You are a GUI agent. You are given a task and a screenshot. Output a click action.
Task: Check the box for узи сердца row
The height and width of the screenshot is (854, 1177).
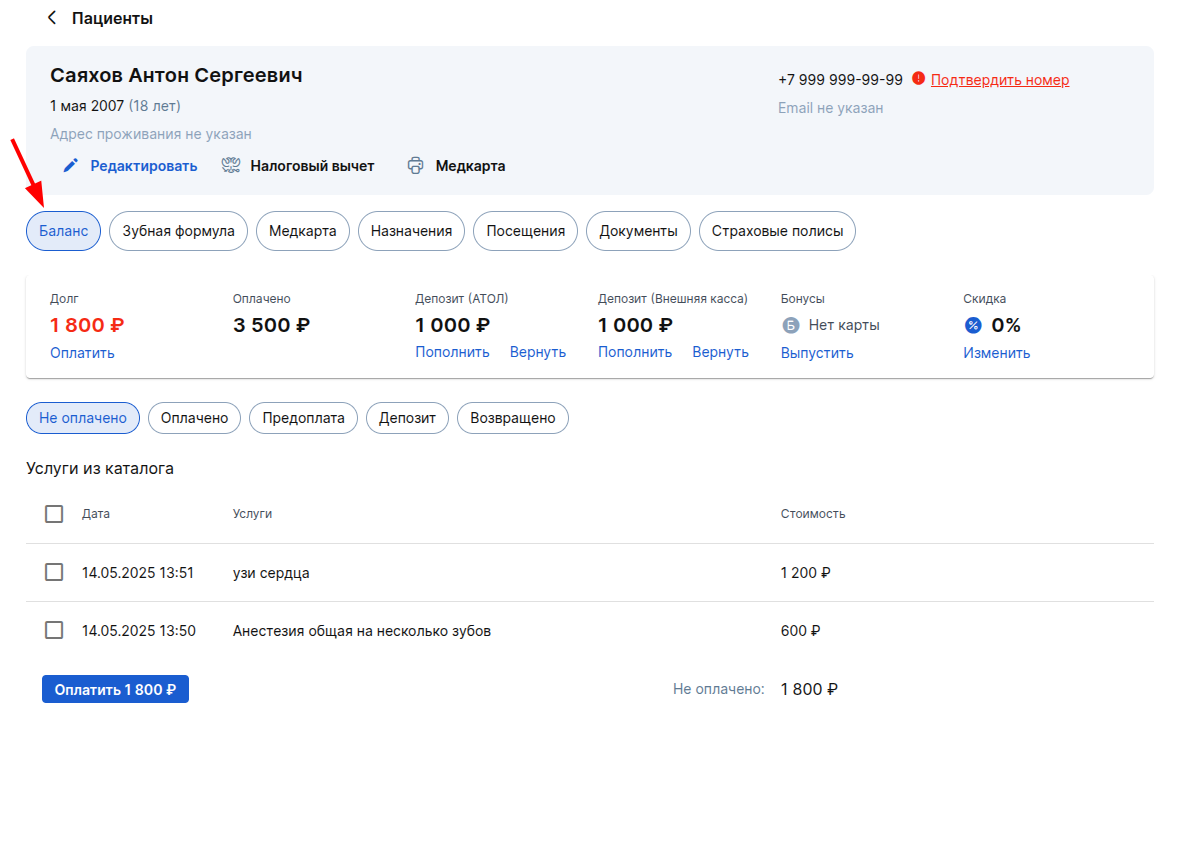54,572
